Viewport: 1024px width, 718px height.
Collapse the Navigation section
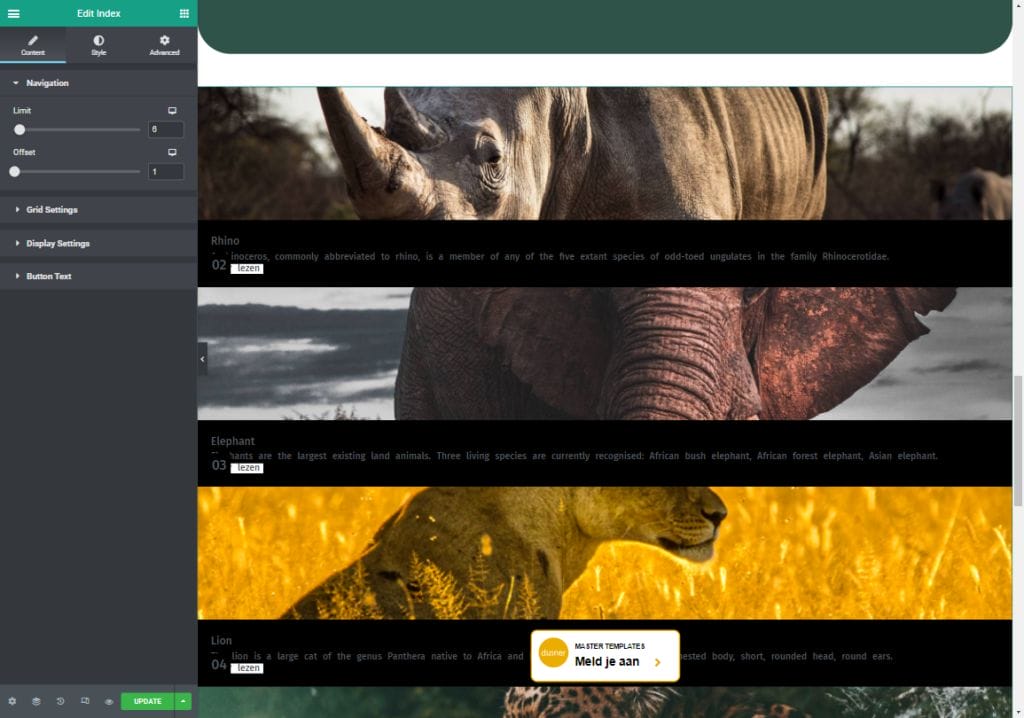[47, 83]
